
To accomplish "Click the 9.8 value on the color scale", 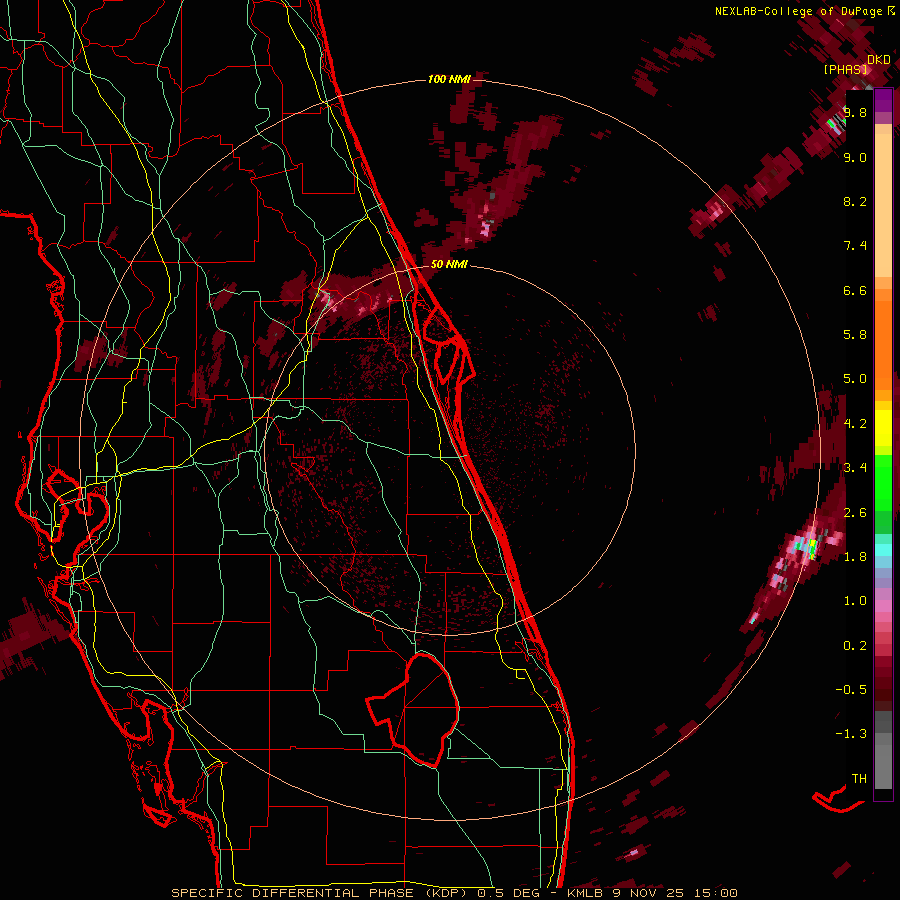I will tap(855, 112).
